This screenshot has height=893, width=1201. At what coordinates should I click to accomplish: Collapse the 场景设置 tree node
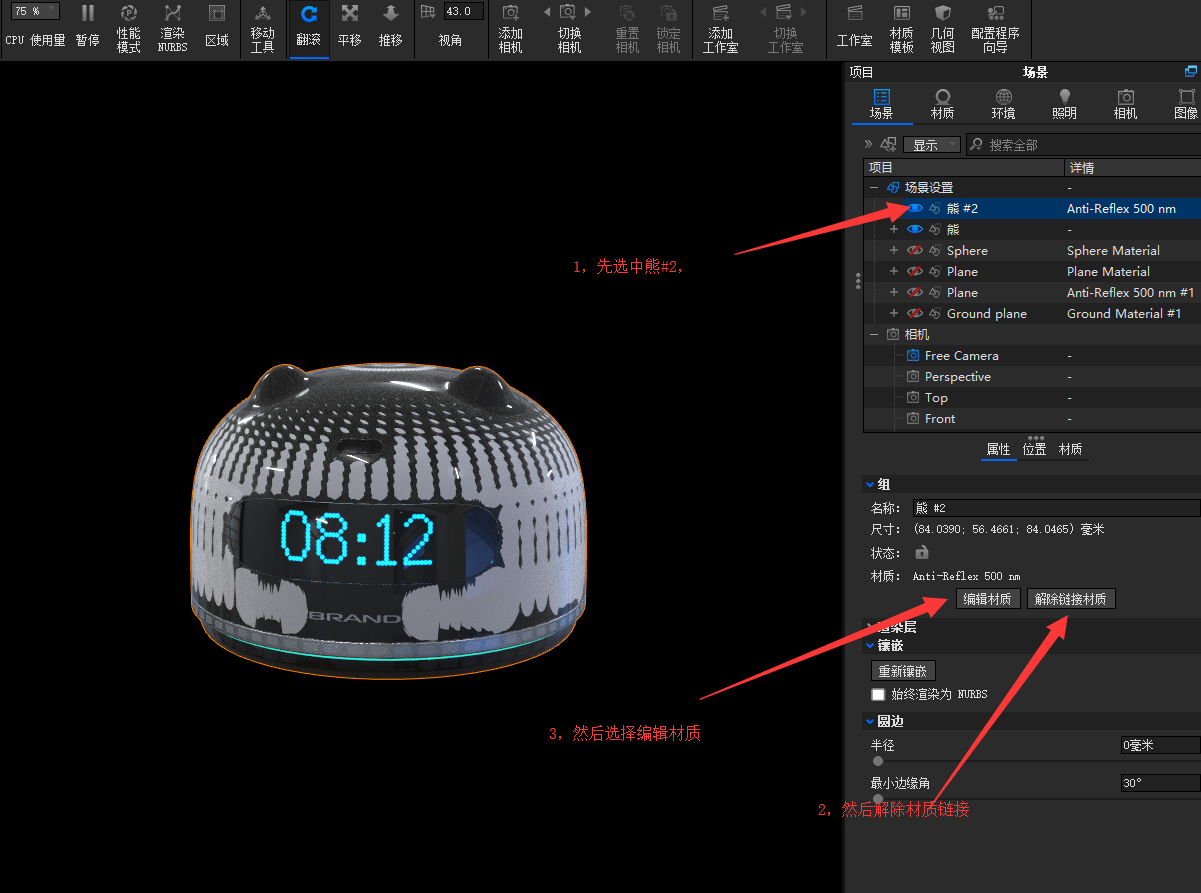(x=874, y=188)
